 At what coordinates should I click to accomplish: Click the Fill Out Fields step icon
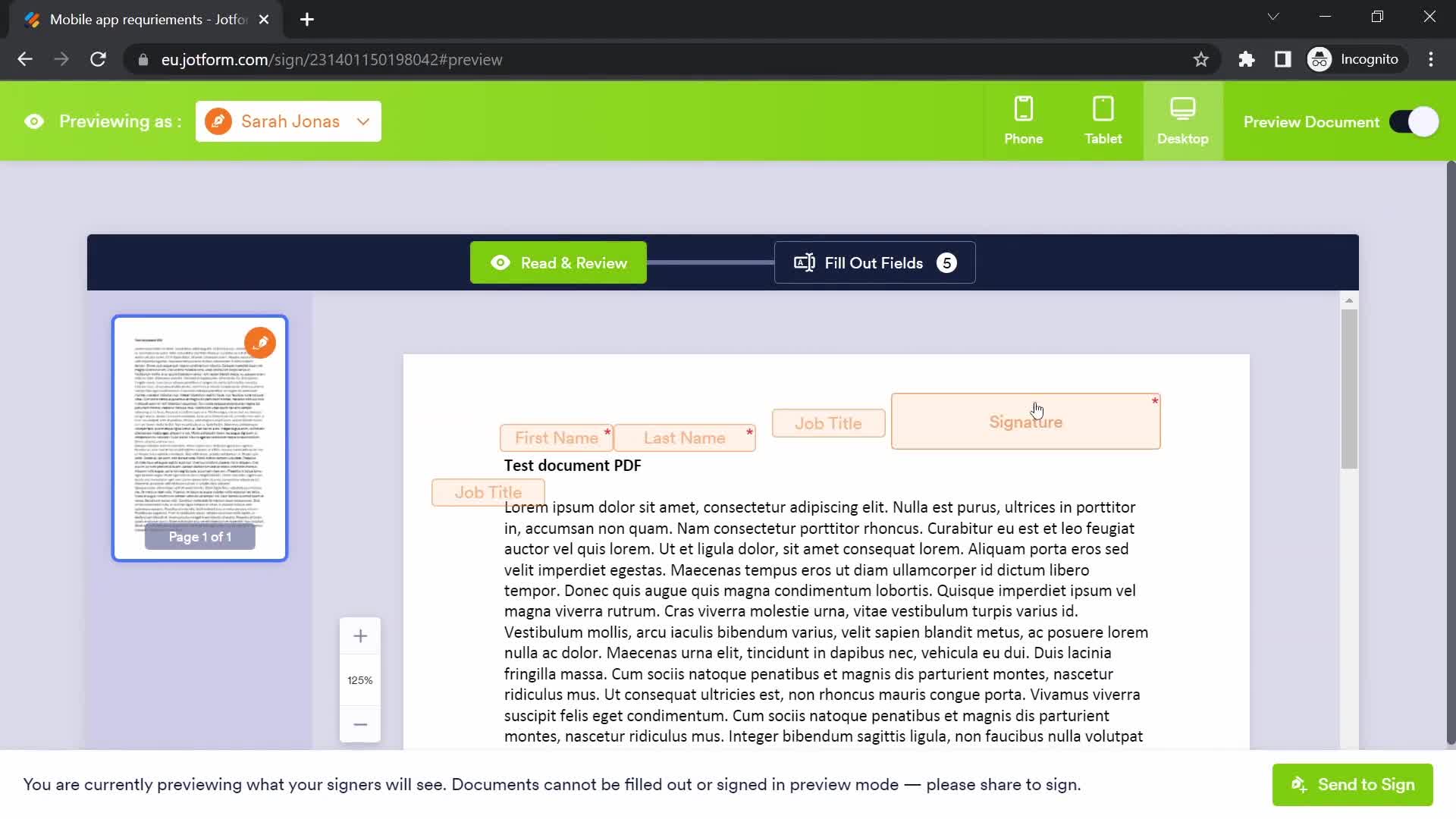[805, 262]
